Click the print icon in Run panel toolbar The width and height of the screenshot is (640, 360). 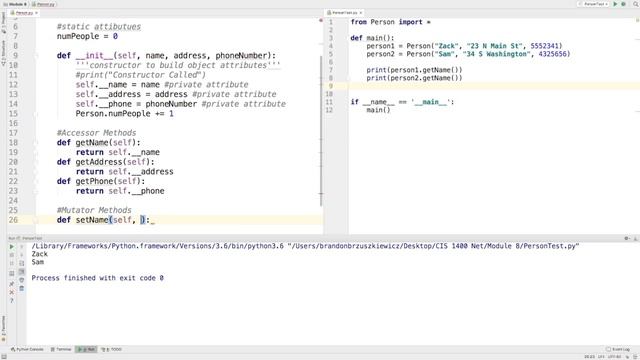point(22,280)
